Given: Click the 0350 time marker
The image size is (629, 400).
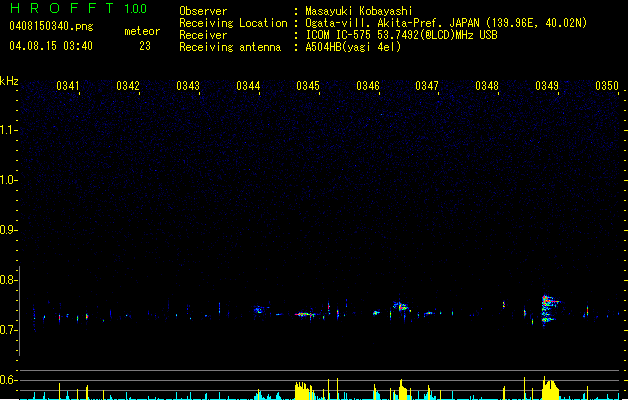Looking at the screenshot, I should (x=607, y=86).
